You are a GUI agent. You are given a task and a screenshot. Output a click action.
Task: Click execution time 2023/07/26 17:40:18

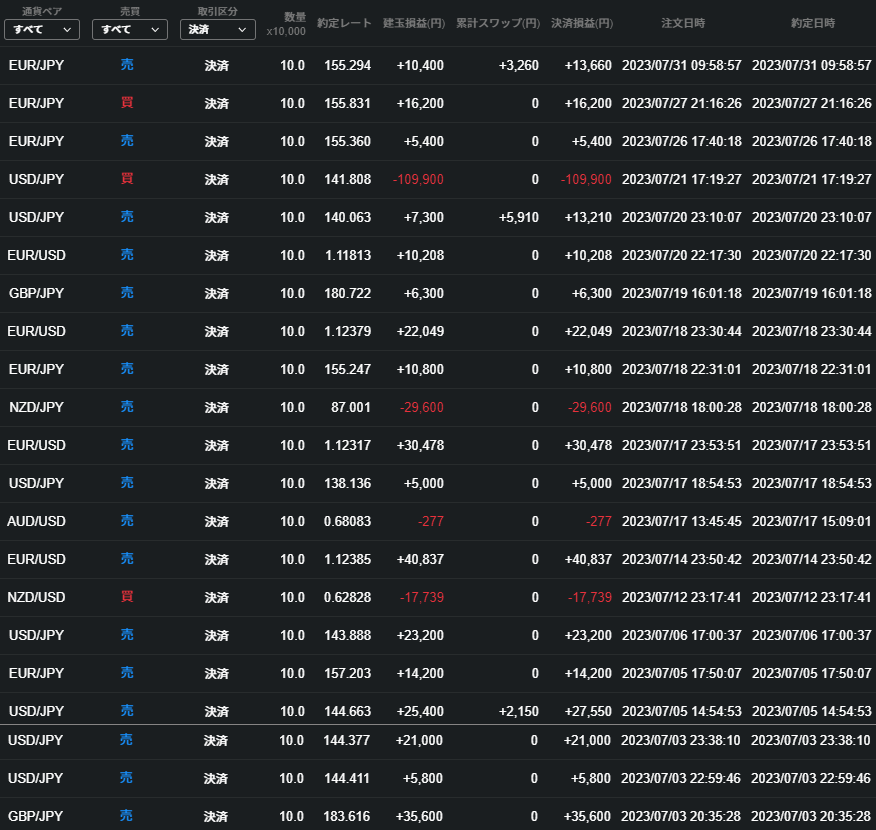pyautogui.click(x=812, y=141)
